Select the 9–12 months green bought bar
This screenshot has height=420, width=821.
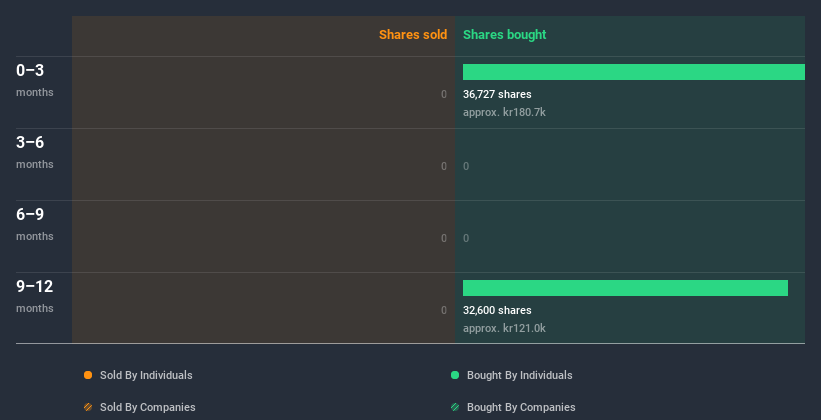coord(625,288)
